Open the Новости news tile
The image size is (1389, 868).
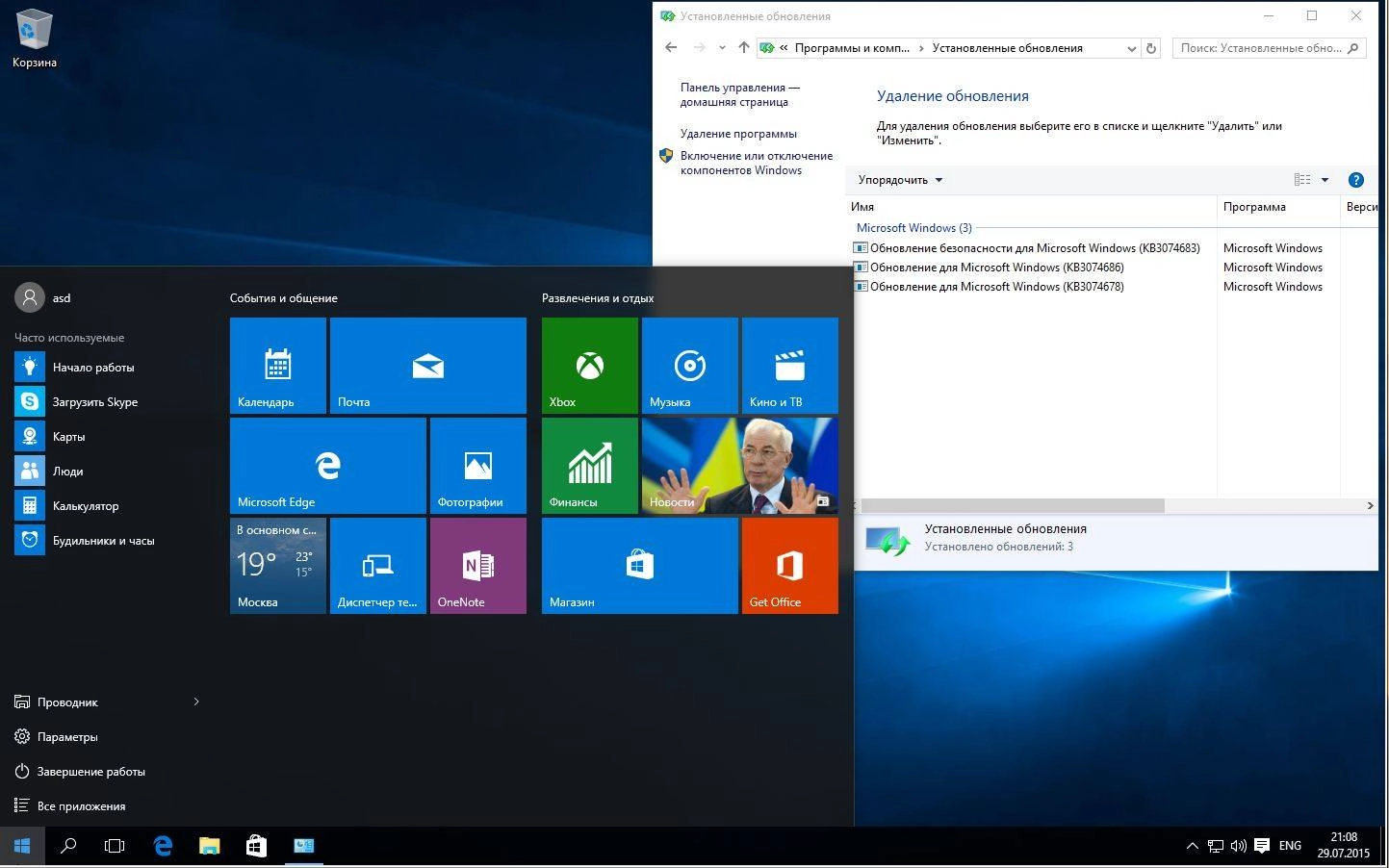740,466
